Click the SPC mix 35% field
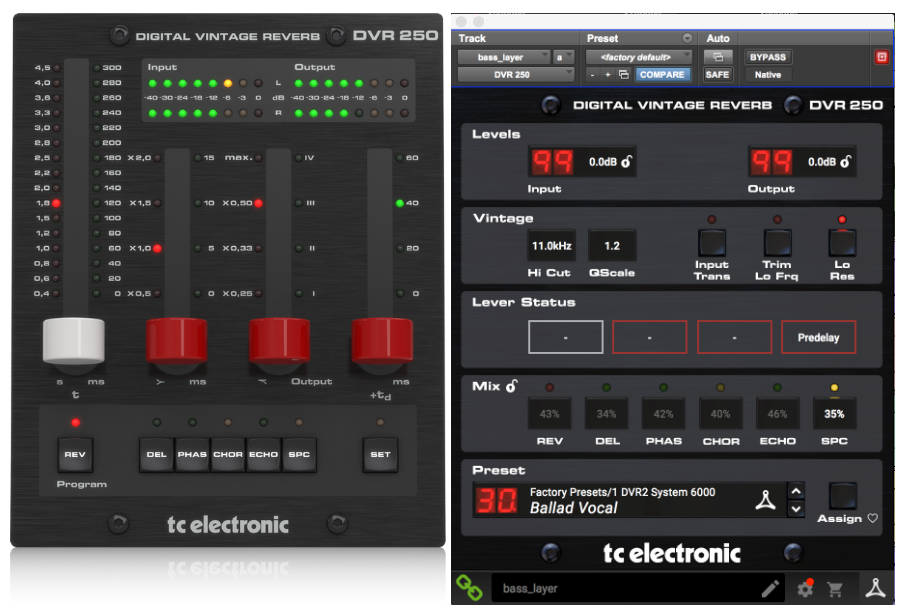 pos(834,414)
